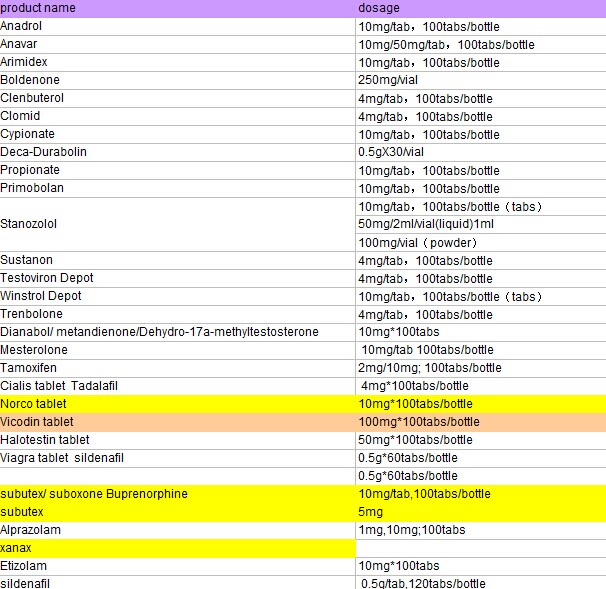Click '10mg/tab,100tabs/bottle' in the Buprenorphine row
The image size is (606, 589).
coord(481,494)
